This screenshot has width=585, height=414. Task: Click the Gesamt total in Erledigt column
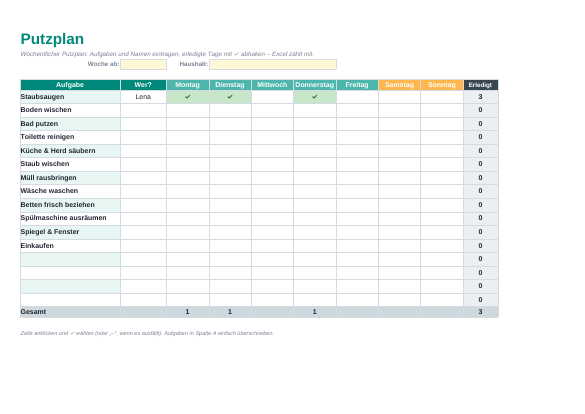point(481,312)
